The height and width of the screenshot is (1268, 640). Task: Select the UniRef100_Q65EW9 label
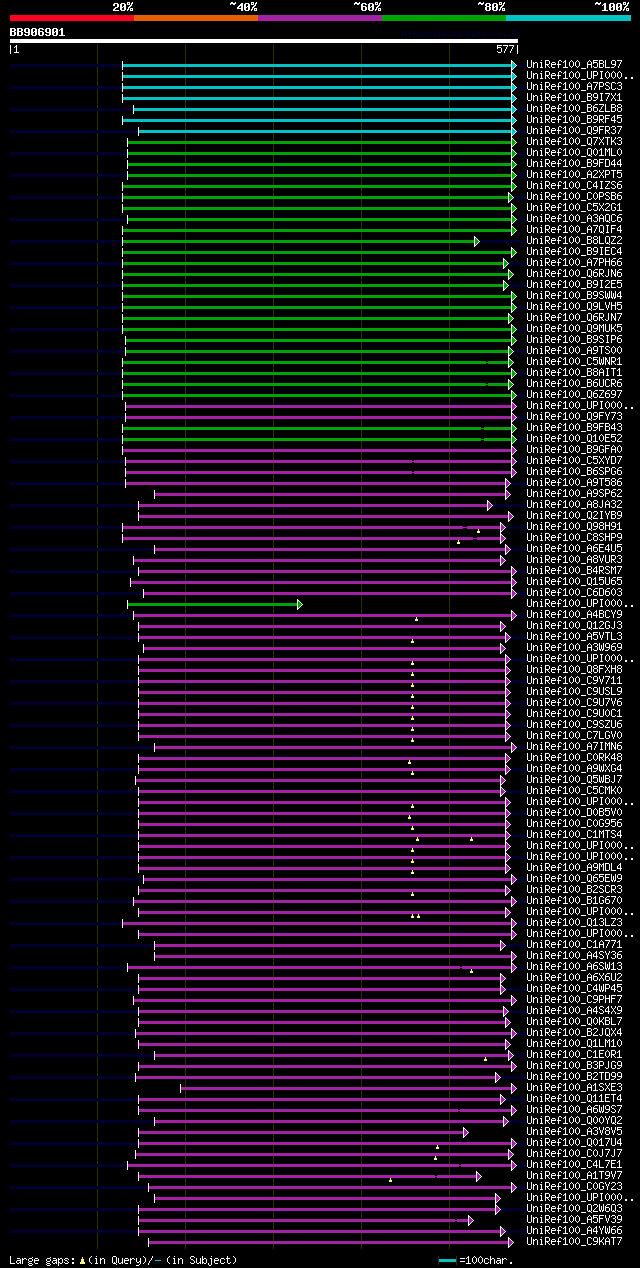(x=574, y=879)
